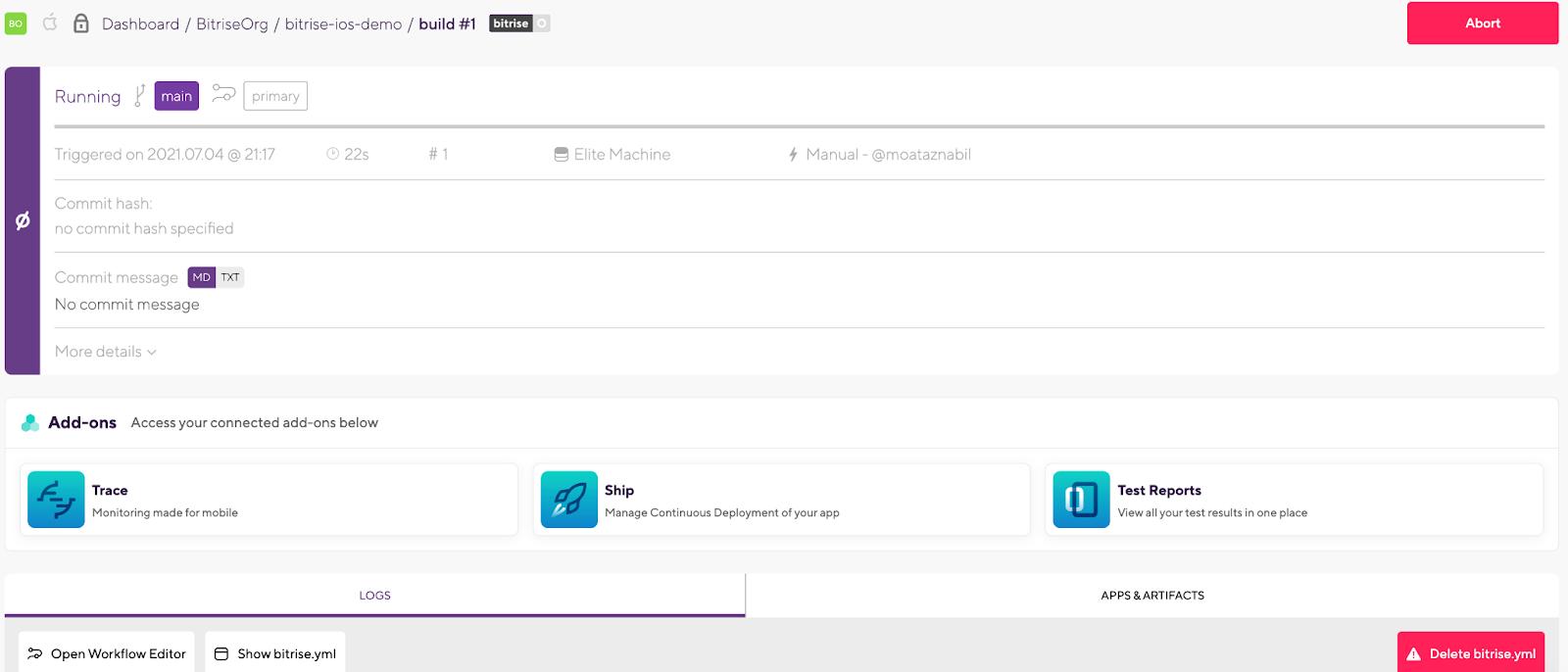This screenshot has height=672, width=1568.
Task: Click the No commit message text
Action: tap(127, 305)
